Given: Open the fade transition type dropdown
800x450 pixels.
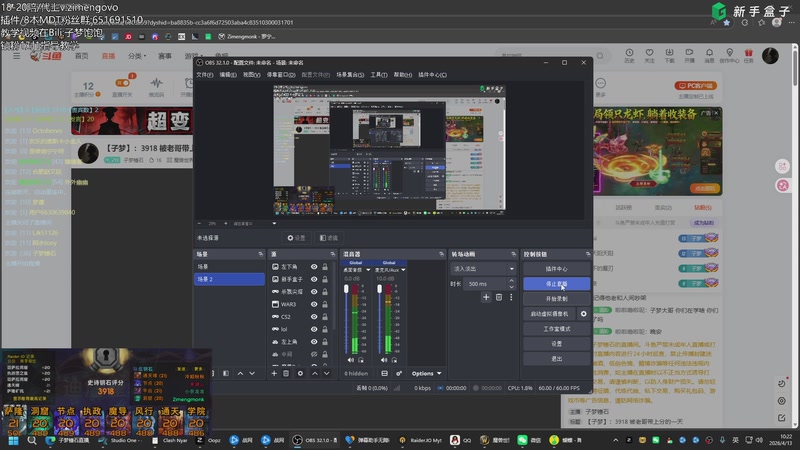Looking at the screenshot, I should pyautogui.click(x=480, y=269).
